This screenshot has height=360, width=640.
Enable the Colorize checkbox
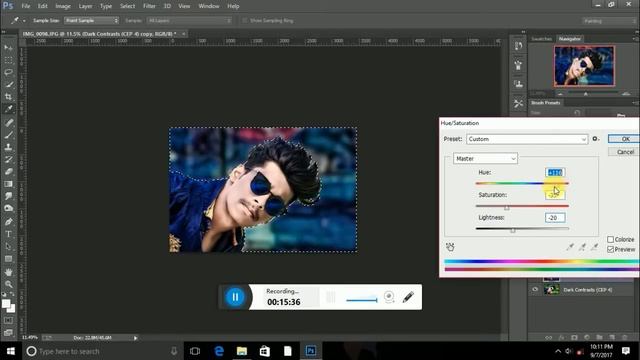(611, 239)
